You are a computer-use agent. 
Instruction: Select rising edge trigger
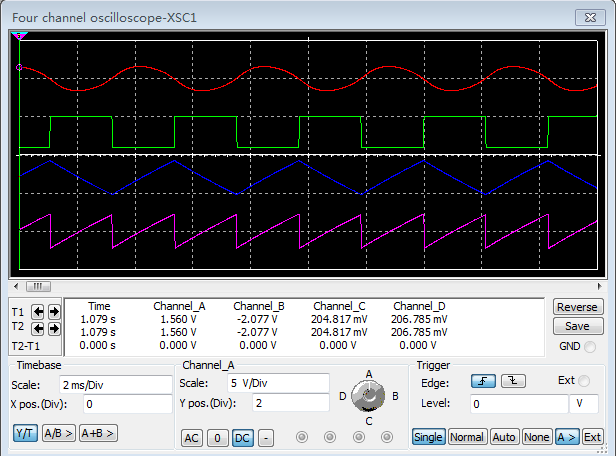[483, 381]
